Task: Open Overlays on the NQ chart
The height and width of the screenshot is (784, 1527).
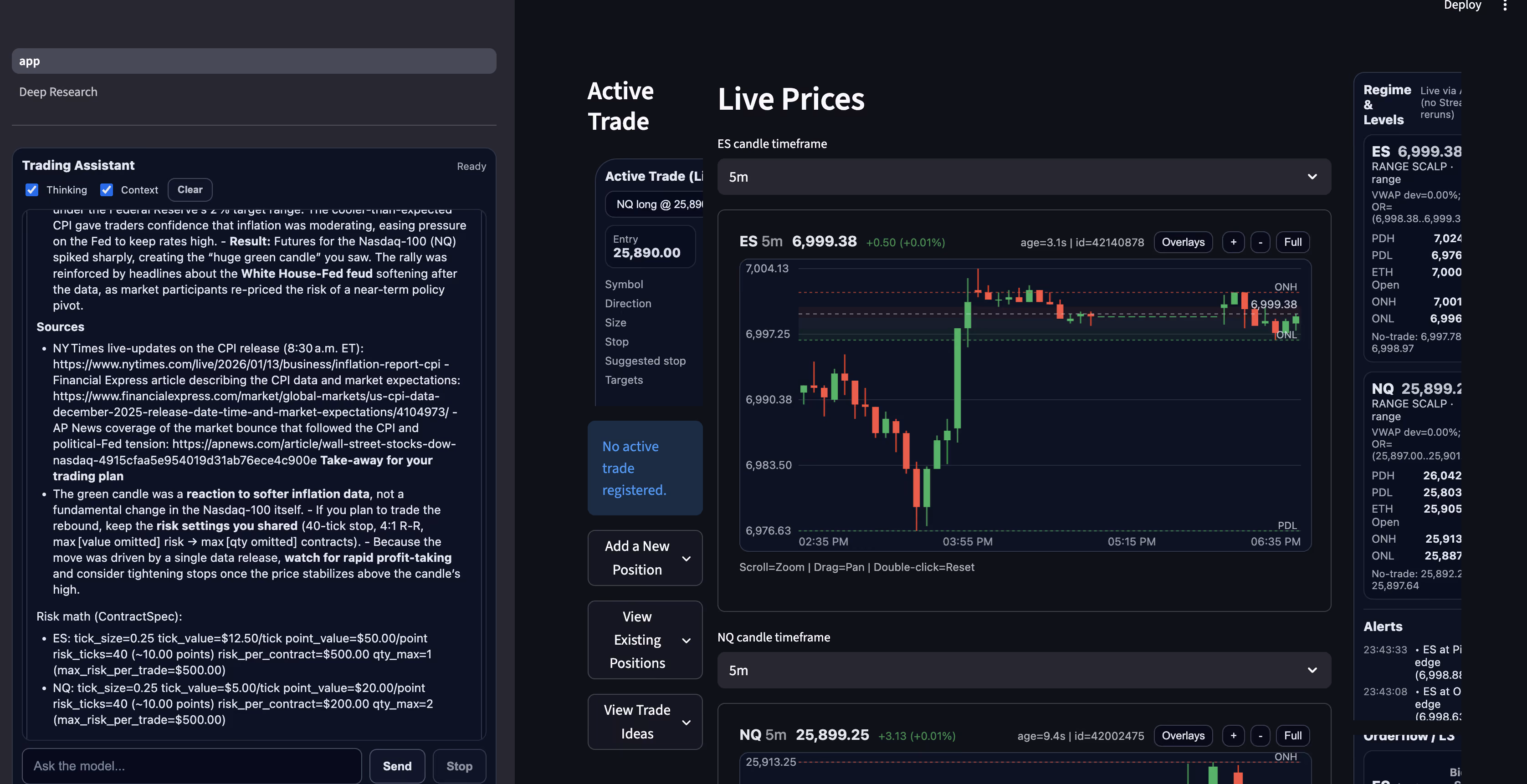Action: click(x=1183, y=735)
